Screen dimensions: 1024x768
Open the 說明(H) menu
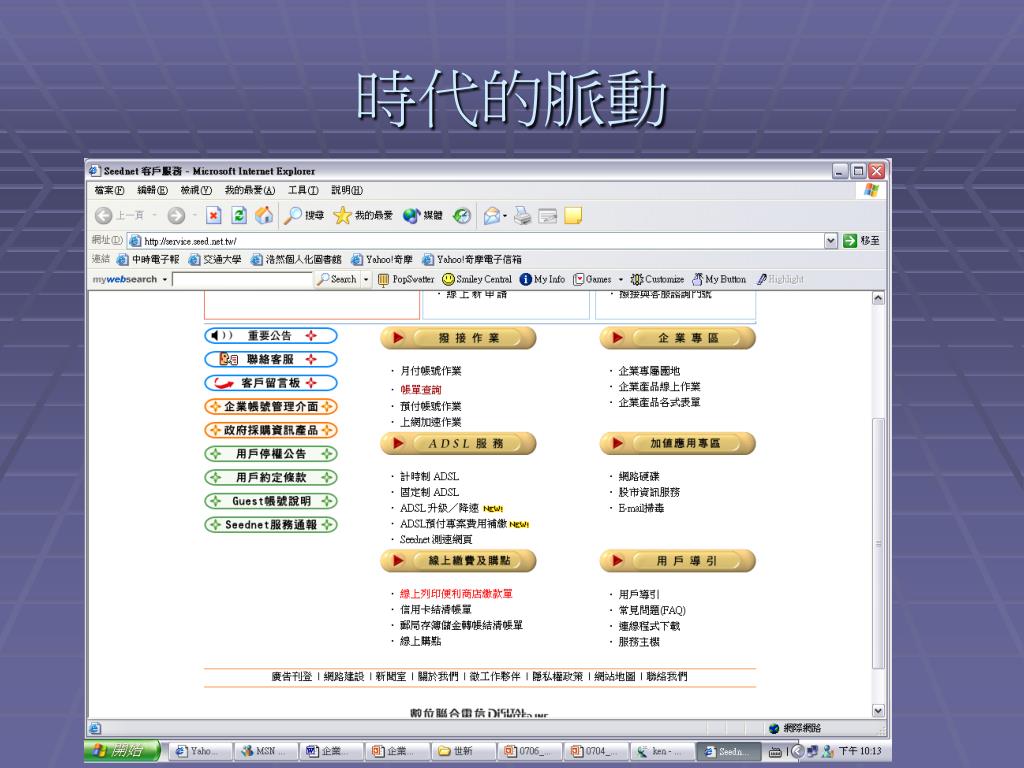point(347,190)
